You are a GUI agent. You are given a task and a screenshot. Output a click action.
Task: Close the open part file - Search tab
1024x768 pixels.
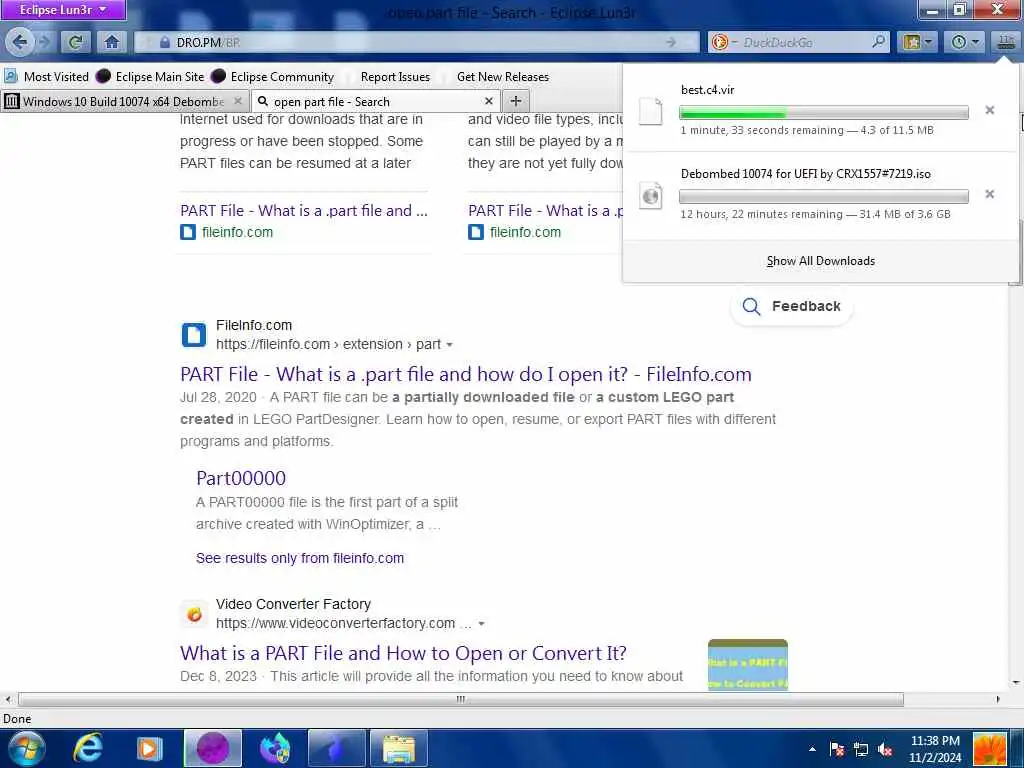coord(488,101)
